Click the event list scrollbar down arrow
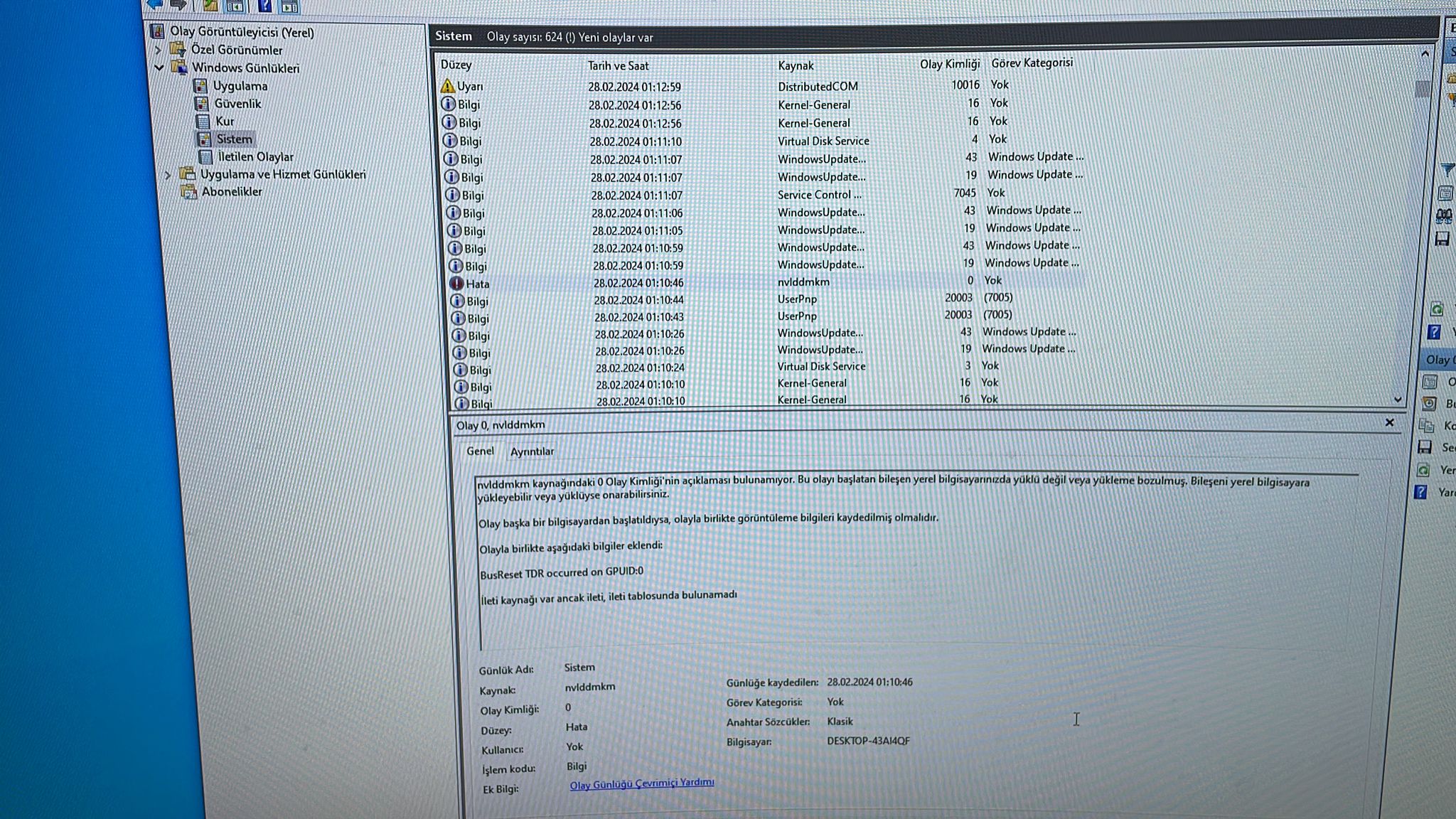This screenshot has width=1456, height=819. pyautogui.click(x=1398, y=400)
